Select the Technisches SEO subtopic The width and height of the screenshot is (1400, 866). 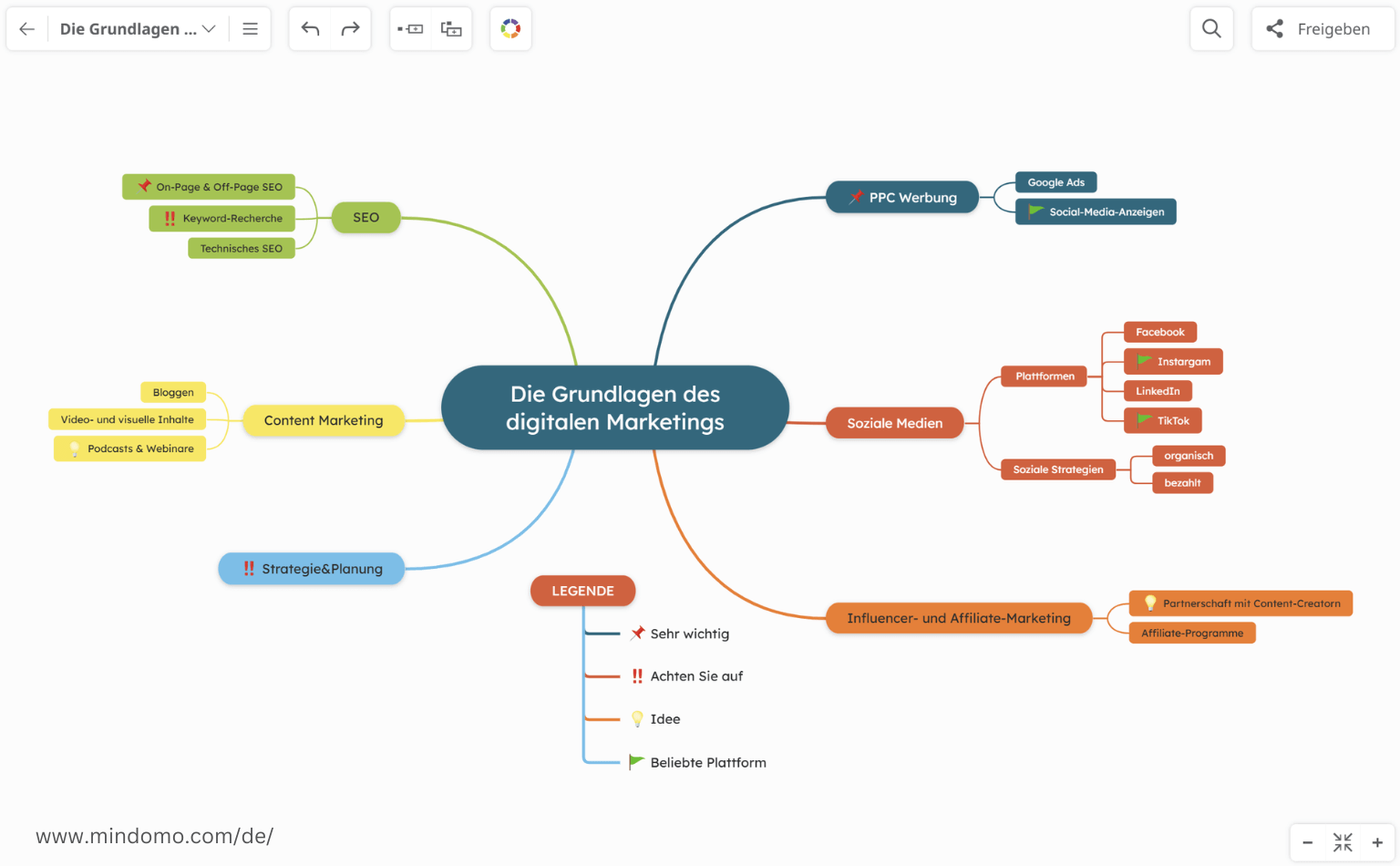click(x=242, y=248)
